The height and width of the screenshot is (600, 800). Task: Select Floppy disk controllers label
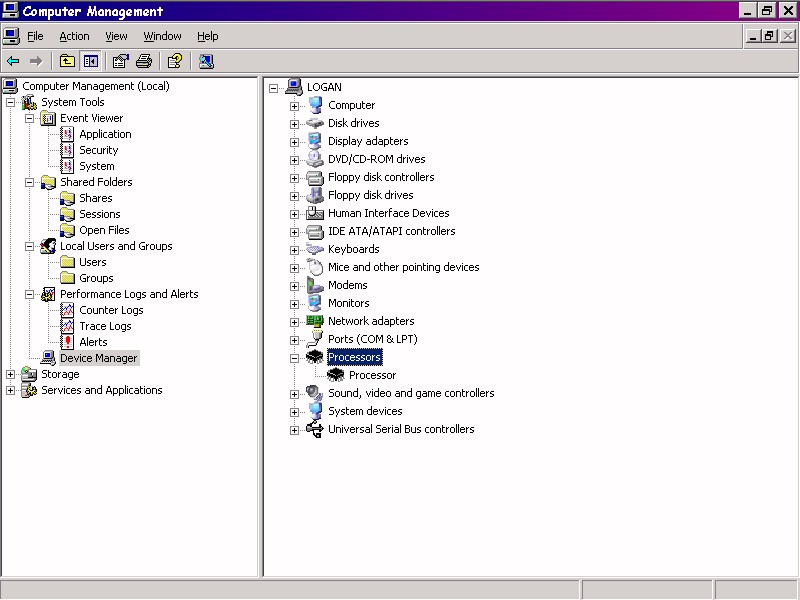[x=381, y=177]
